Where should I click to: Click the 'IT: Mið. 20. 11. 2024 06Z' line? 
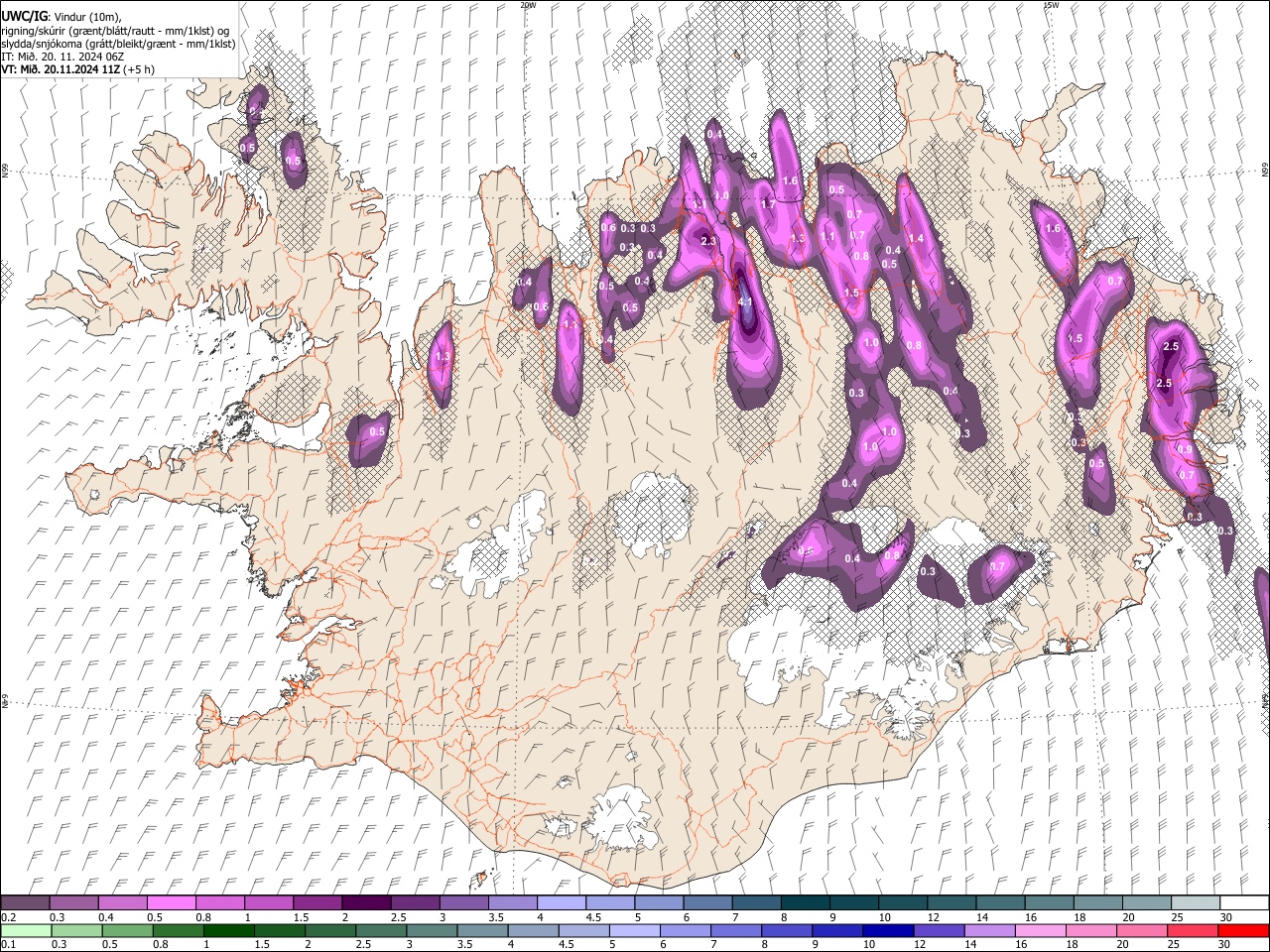[x=62, y=57]
